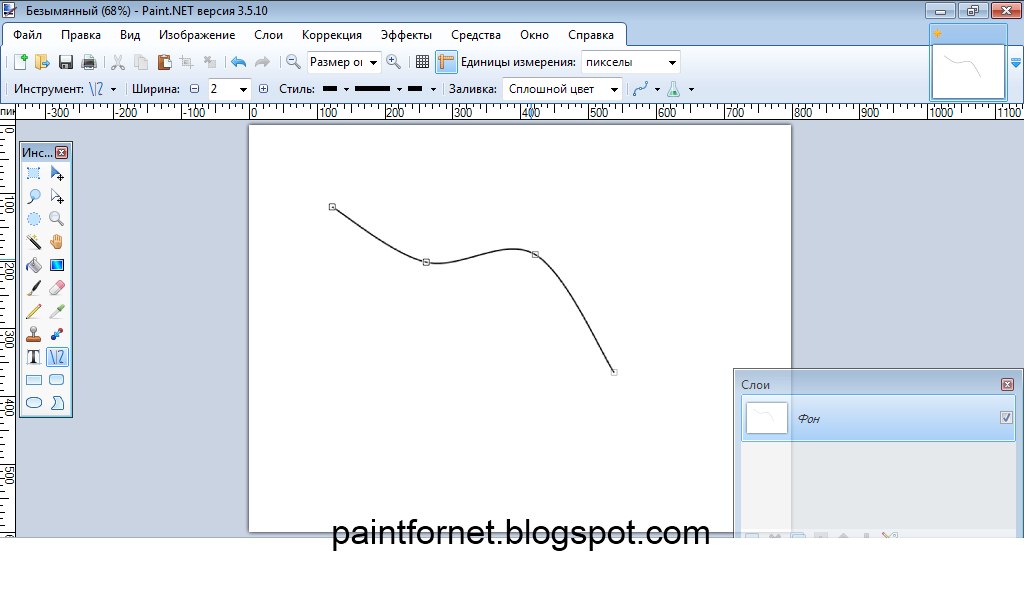1024x600 pixels.
Task: Pick the Color Picker tool
Action: (x=57, y=310)
